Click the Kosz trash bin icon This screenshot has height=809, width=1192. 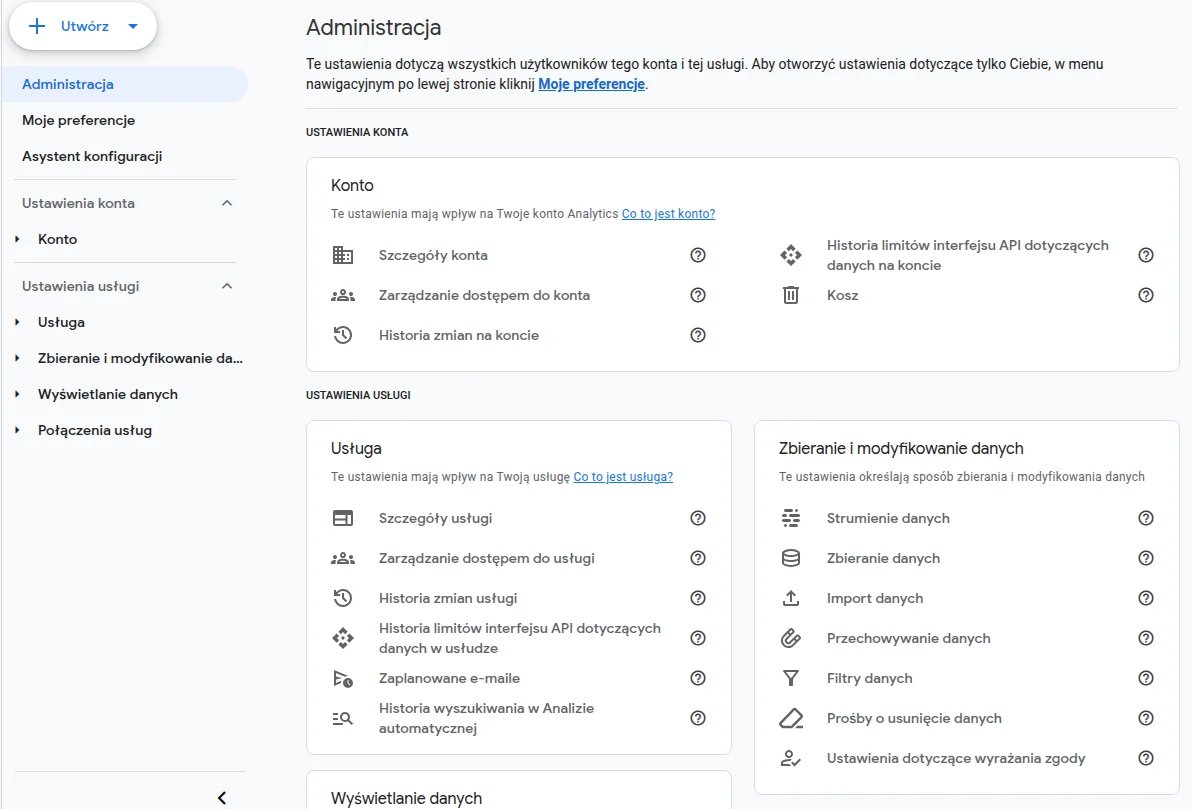click(791, 295)
